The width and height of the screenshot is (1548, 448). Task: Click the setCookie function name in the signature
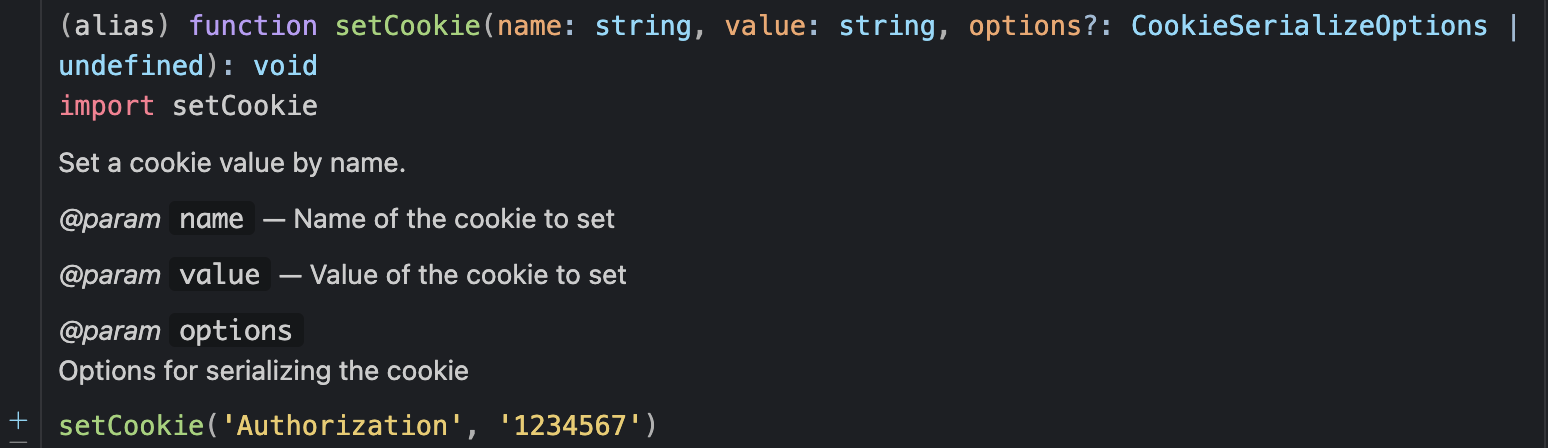tap(408, 25)
